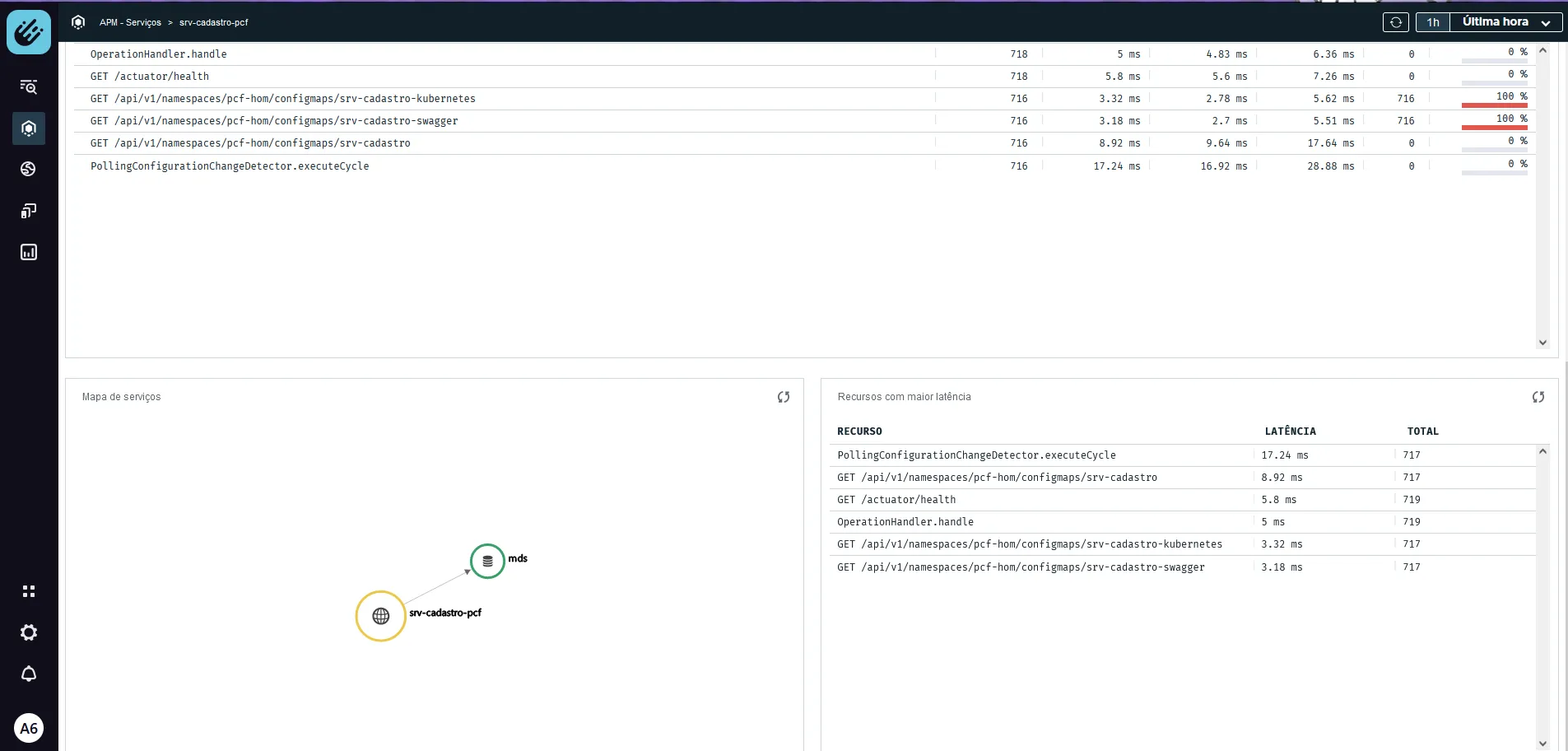This screenshot has width=1568, height=751.
Task: Open the log search sidebar icon
Action: click(x=29, y=86)
